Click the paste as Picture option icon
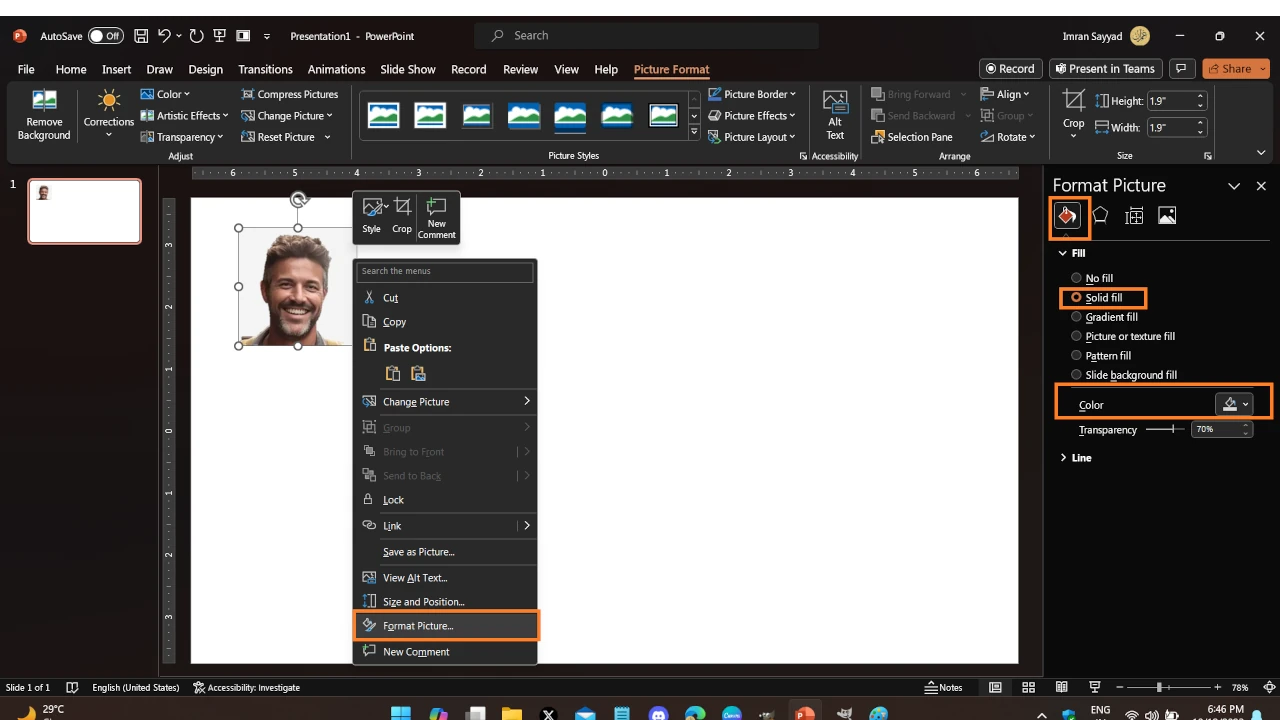This screenshot has width=1280, height=720. 418,374
